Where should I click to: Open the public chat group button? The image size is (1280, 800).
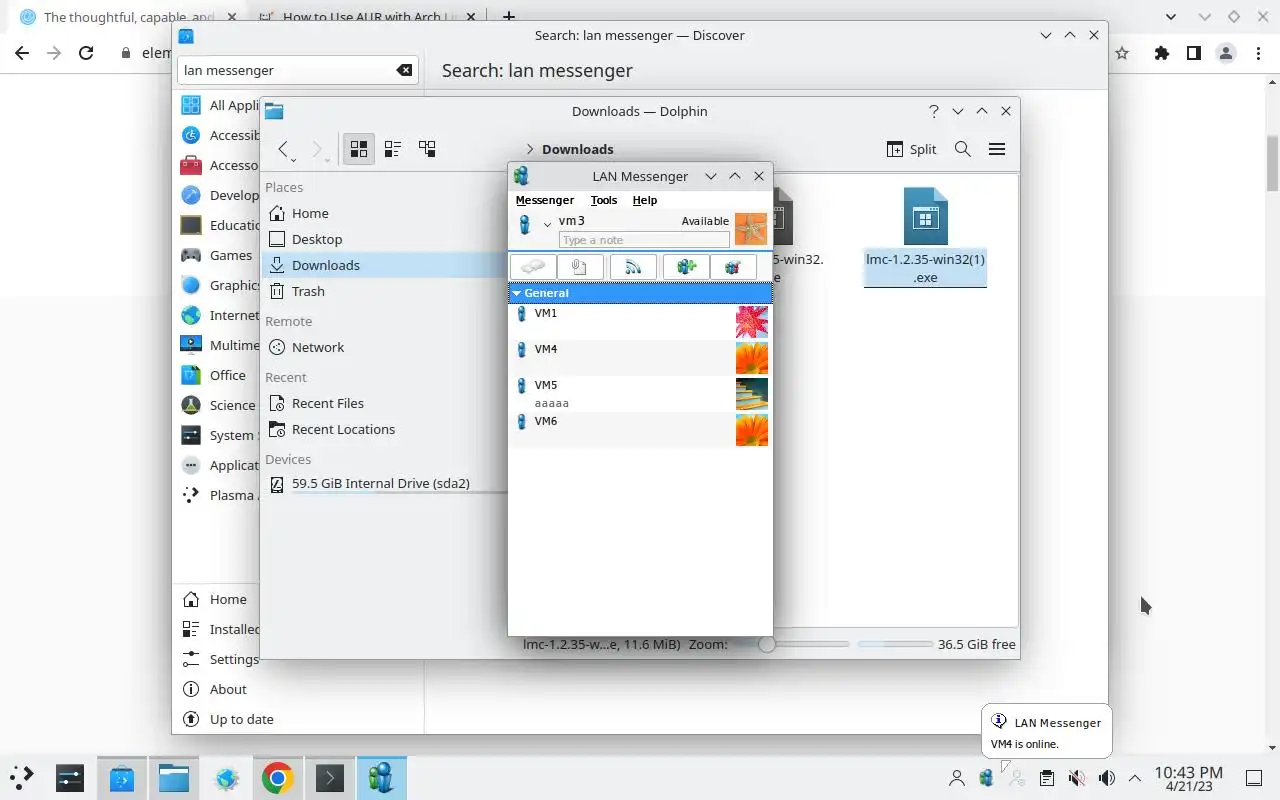point(733,267)
